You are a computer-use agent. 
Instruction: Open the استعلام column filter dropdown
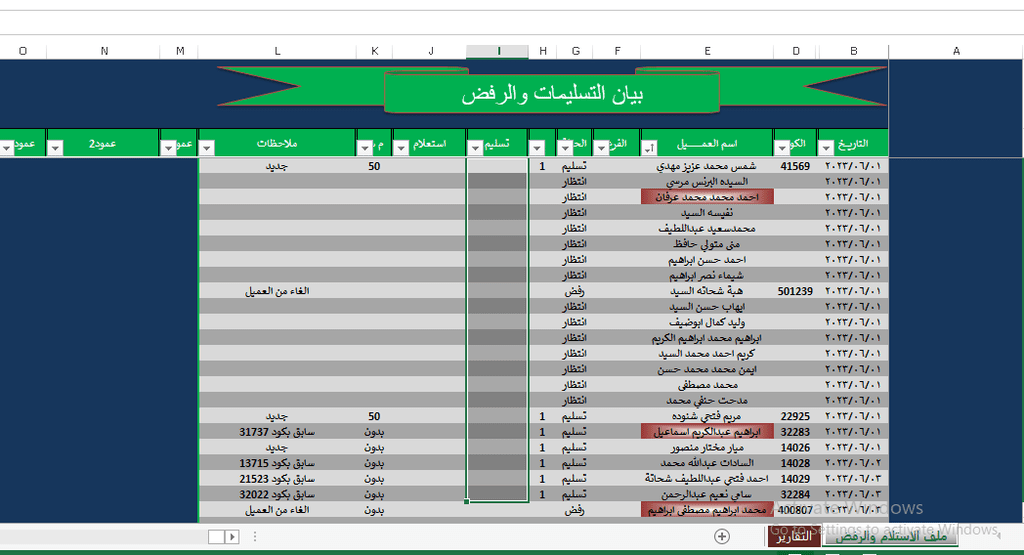(x=401, y=148)
